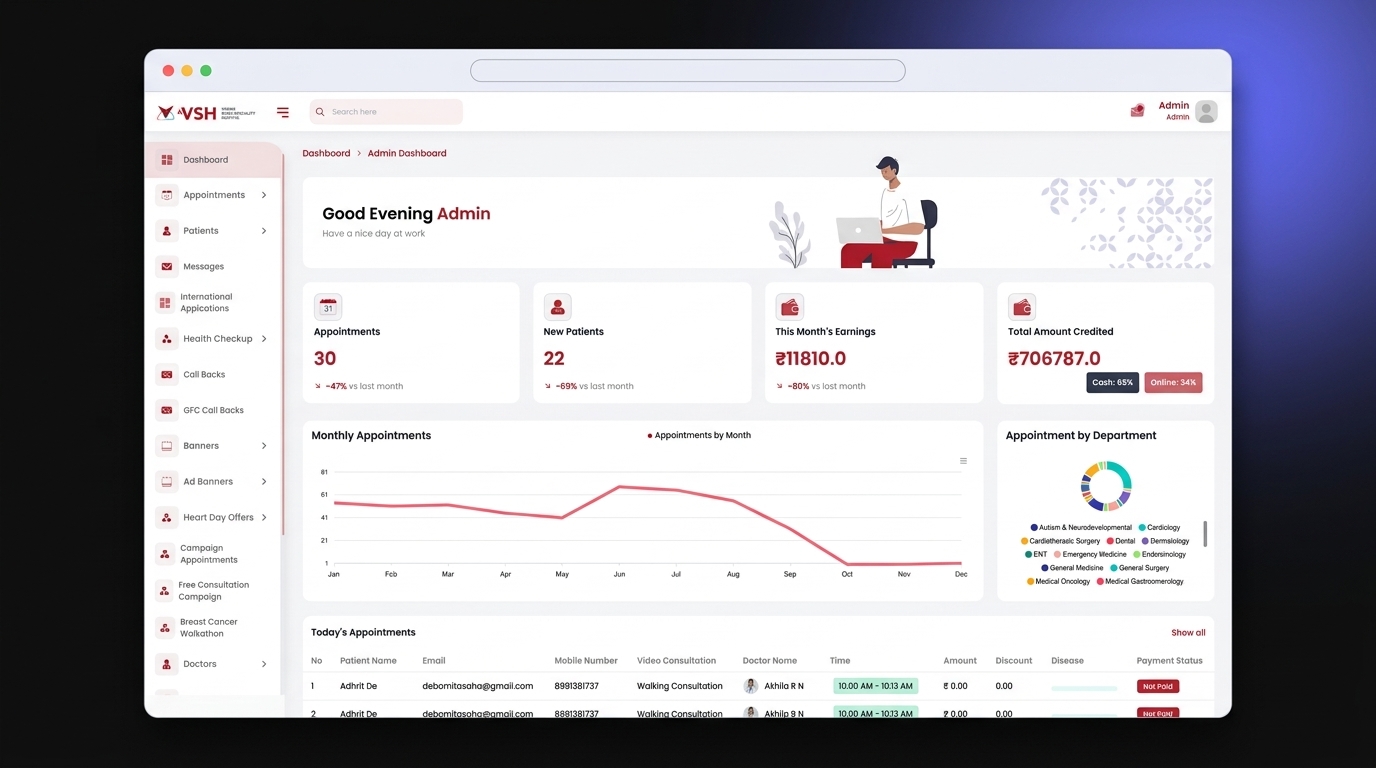
Task: Click the Cash: 65% badge
Action: pyautogui.click(x=1112, y=383)
